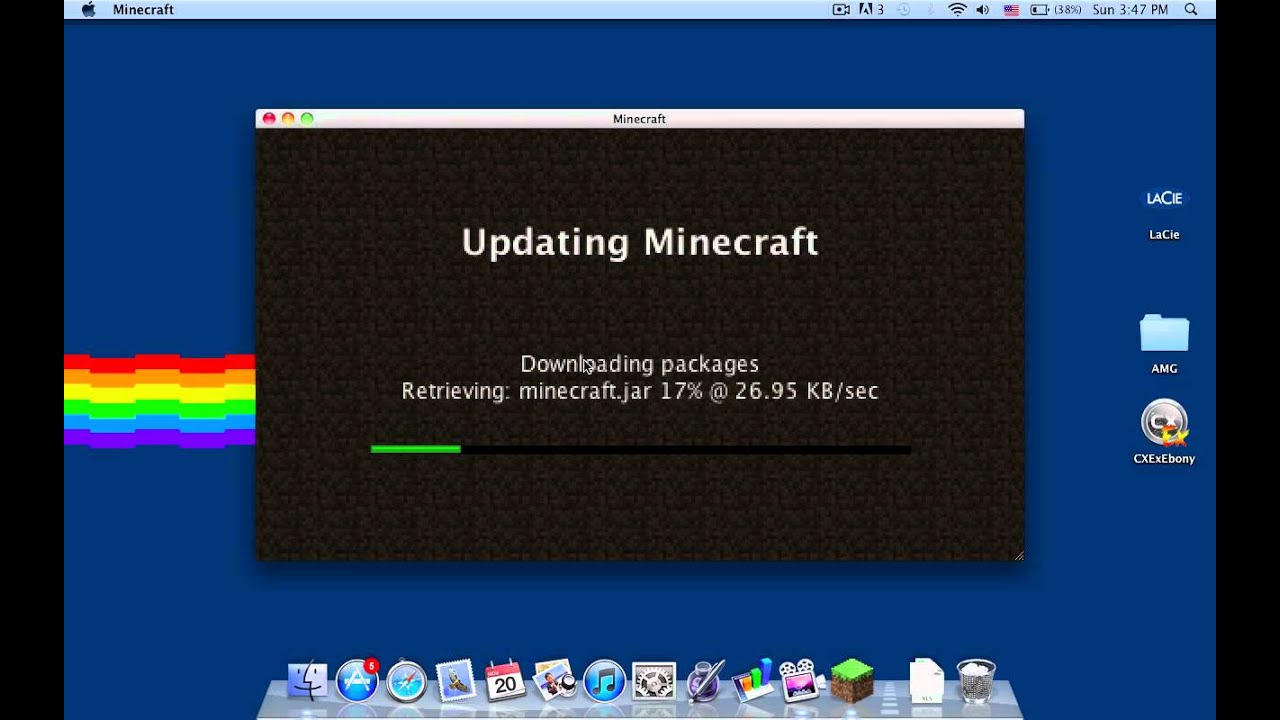Click the 'Updating Minecraft' heading
This screenshot has width=1280, height=720.
tap(640, 242)
